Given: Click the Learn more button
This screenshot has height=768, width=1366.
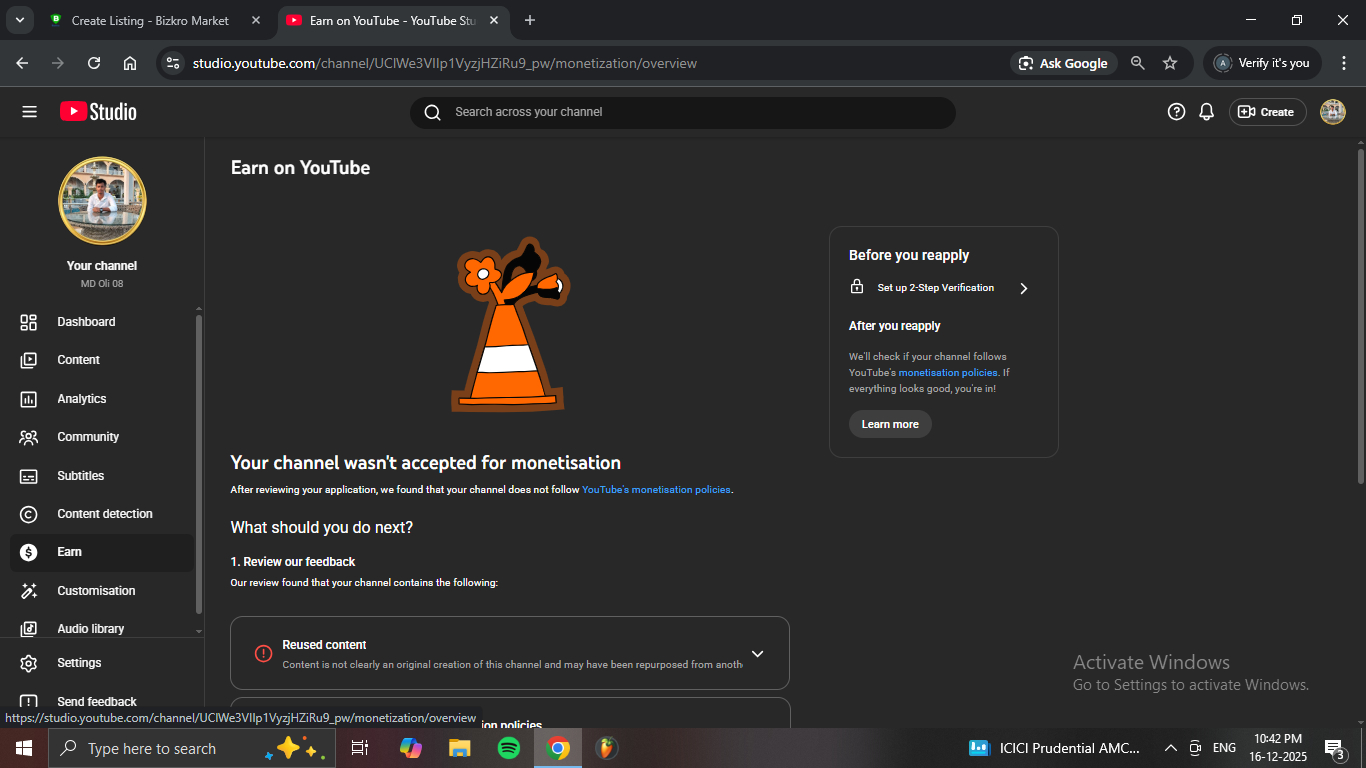Looking at the screenshot, I should [x=890, y=424].
